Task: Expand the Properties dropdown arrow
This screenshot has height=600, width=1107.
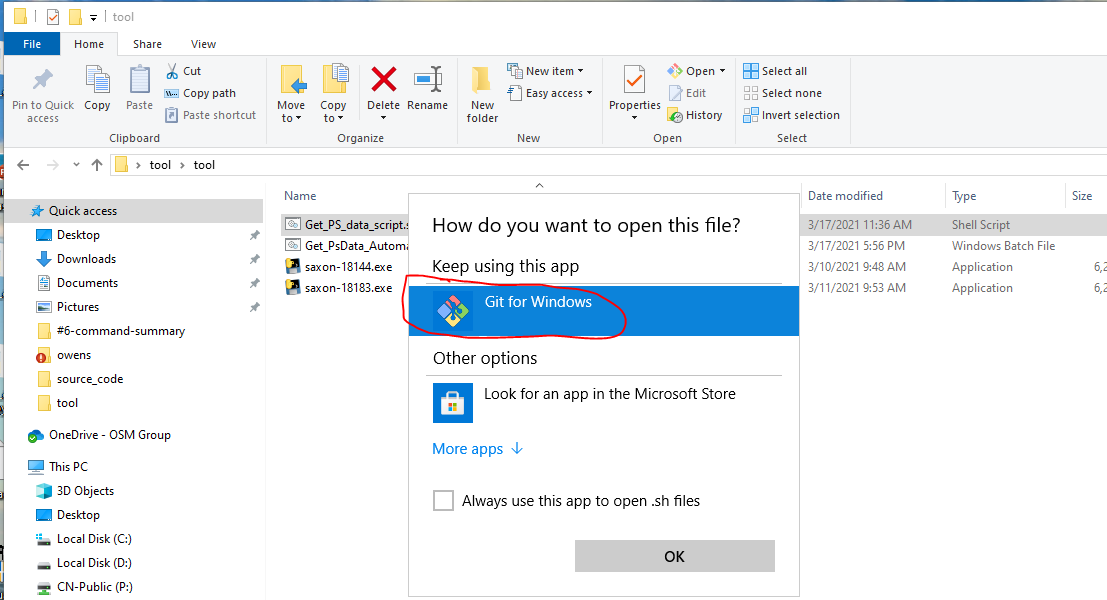Action: point(634,118)
